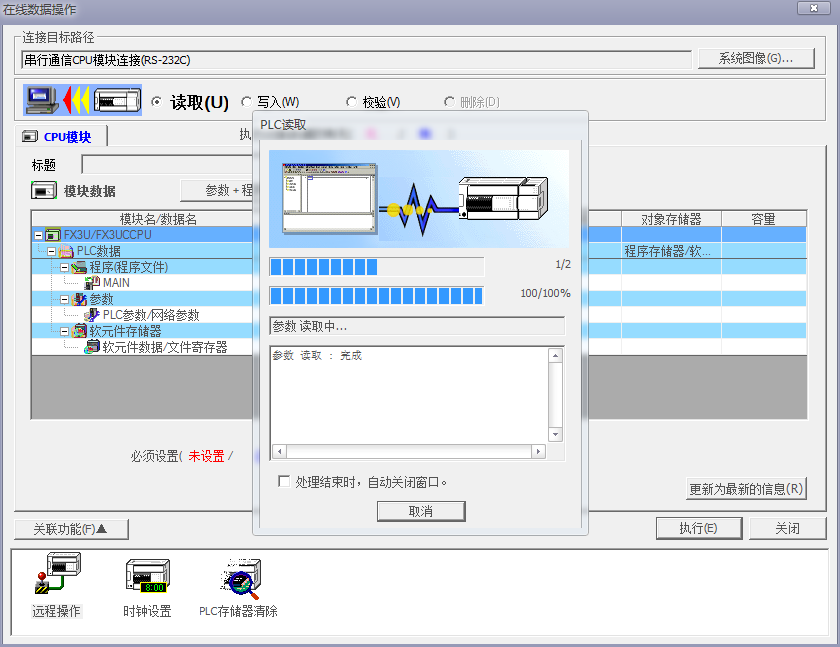
Task: Click the horizontal scrollbar in log box
Action: (408, 452)
